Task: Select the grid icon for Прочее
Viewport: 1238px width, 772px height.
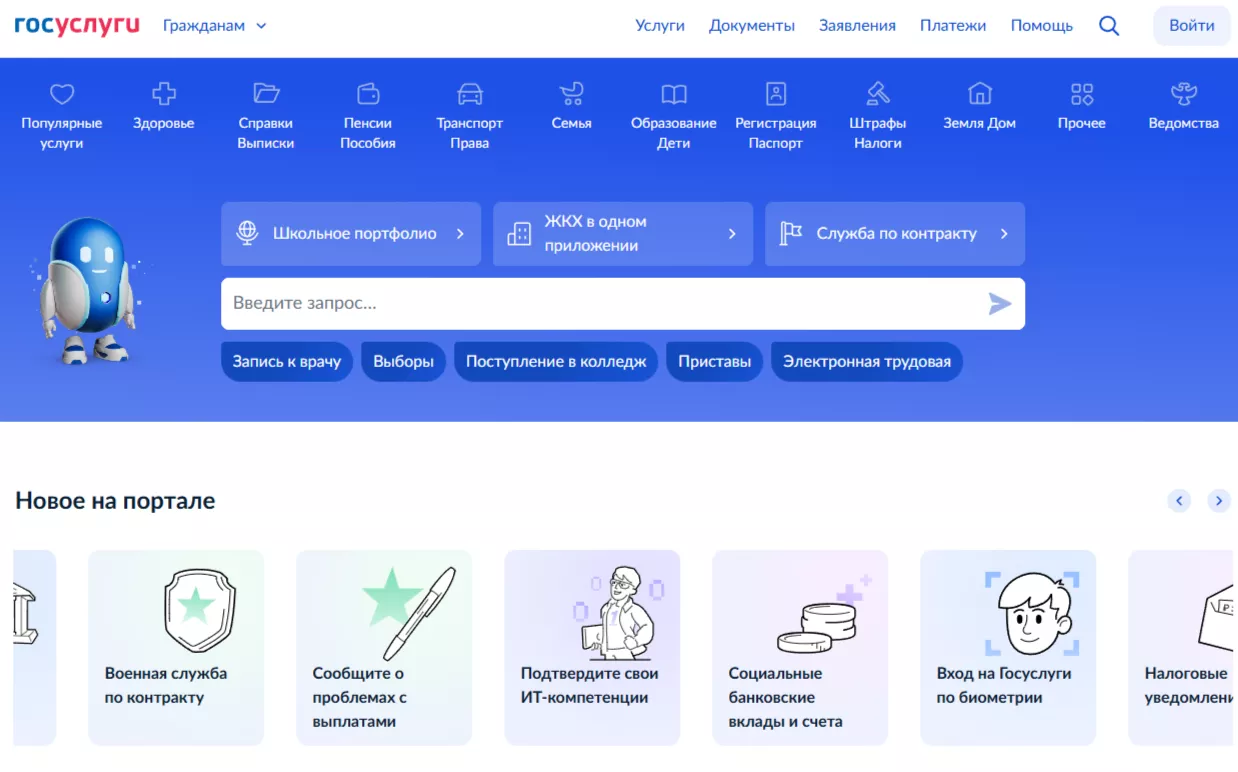Action: pyautogui.click(x=1081, y=93)
